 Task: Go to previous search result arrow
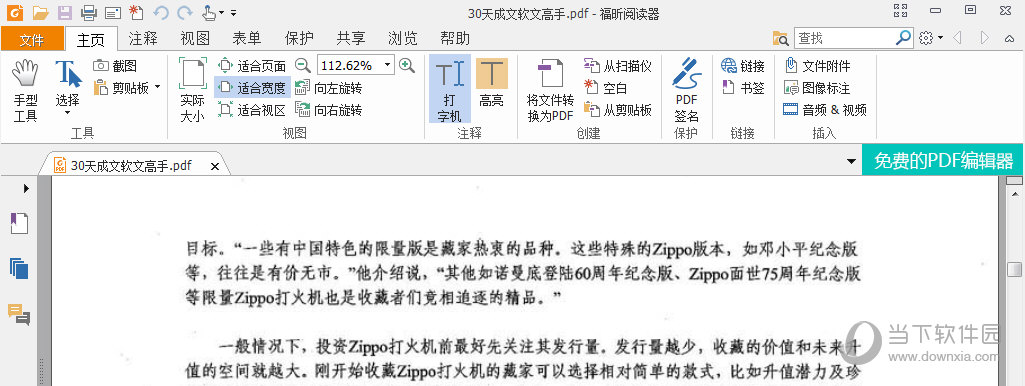point(958,38)
